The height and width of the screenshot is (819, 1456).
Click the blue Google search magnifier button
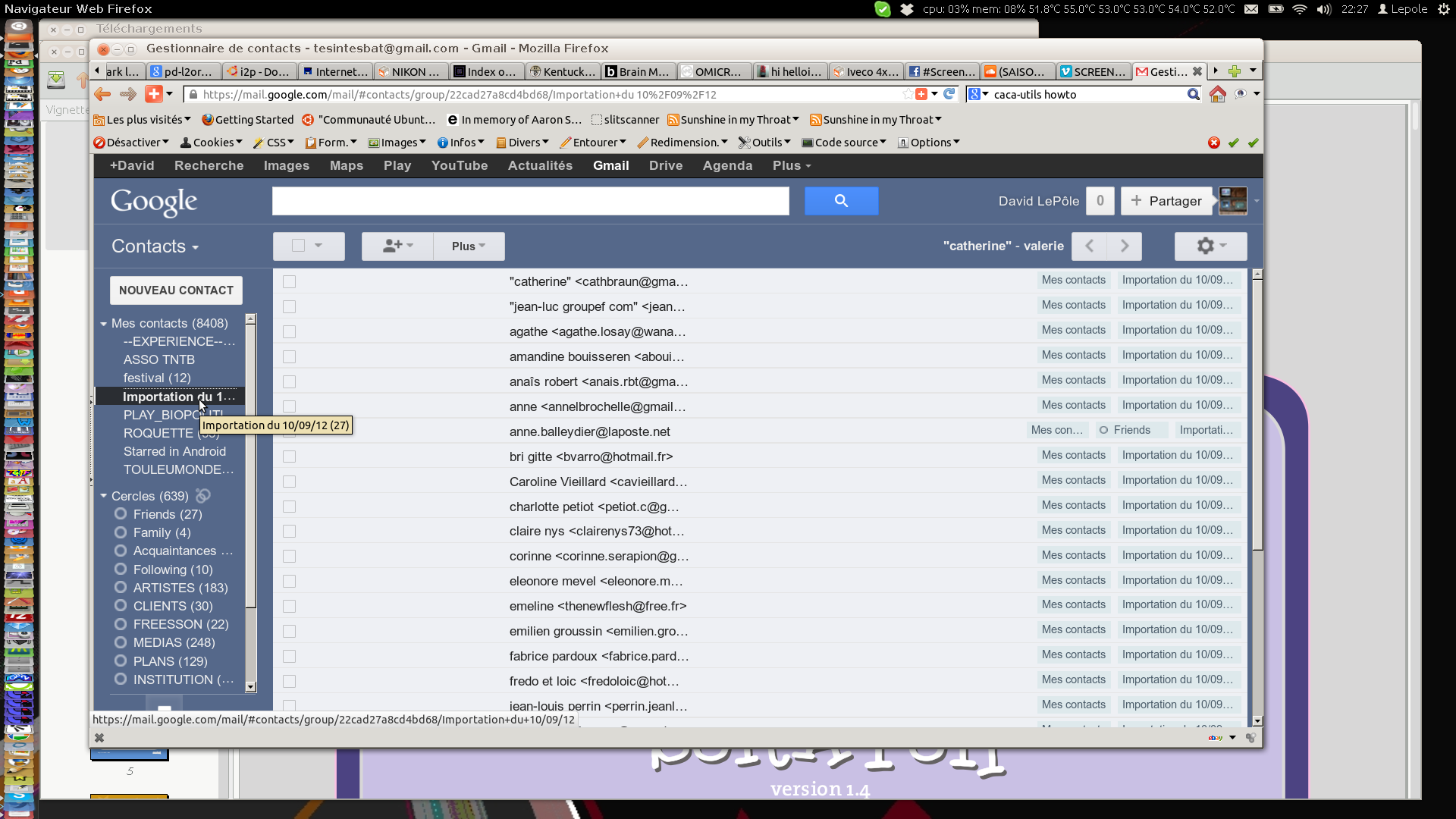pyautogui.click(x=841, y=201)
